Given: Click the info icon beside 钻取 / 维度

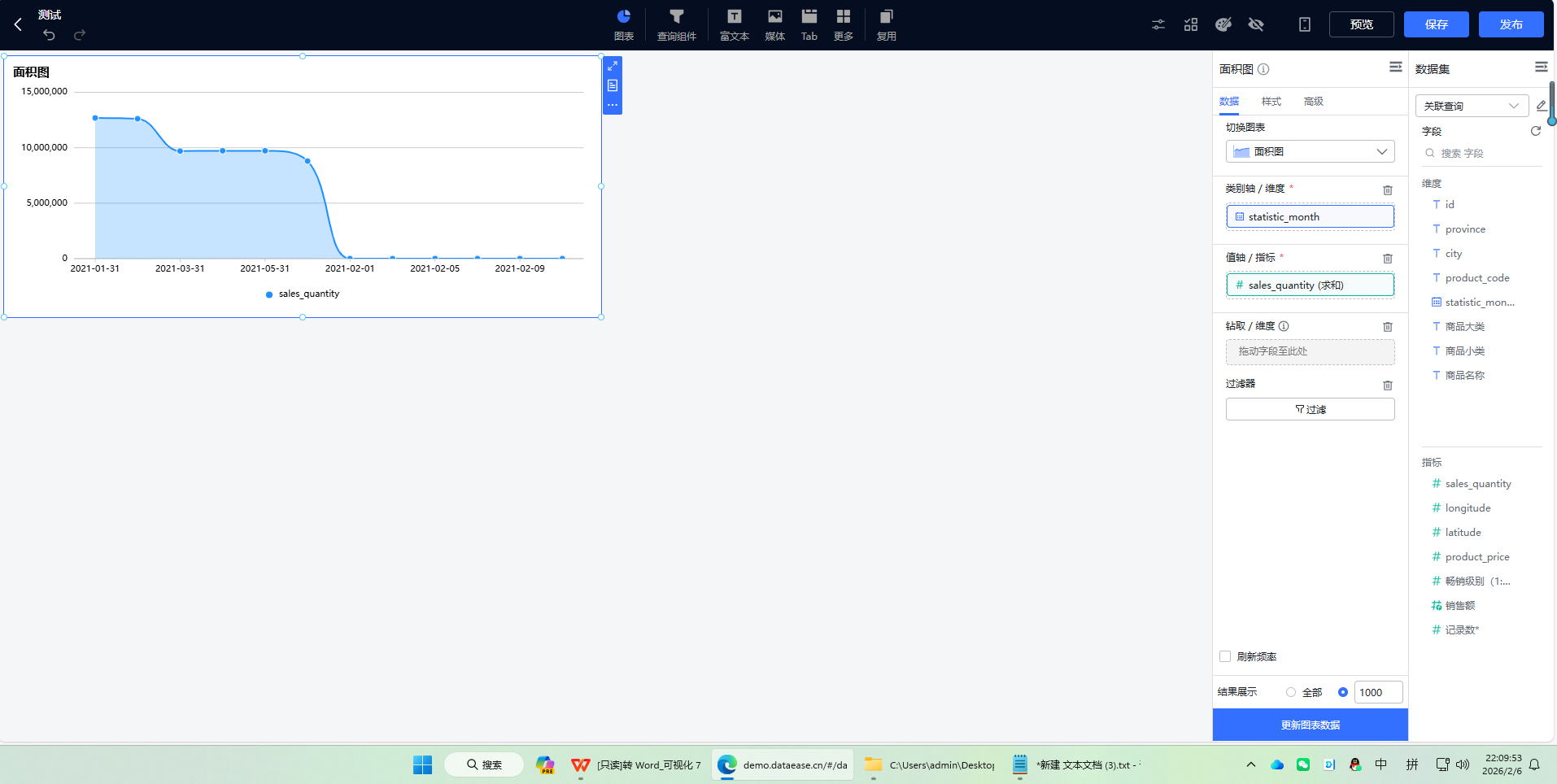Looking at the screenshot, I should point(1284,326).
